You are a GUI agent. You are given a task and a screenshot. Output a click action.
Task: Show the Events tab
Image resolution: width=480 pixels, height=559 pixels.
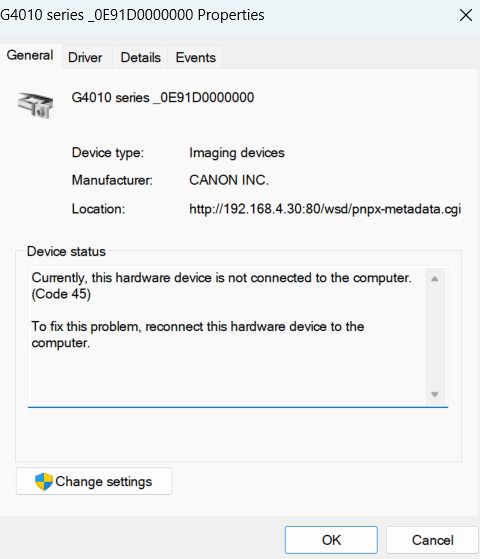coord(196,57)
